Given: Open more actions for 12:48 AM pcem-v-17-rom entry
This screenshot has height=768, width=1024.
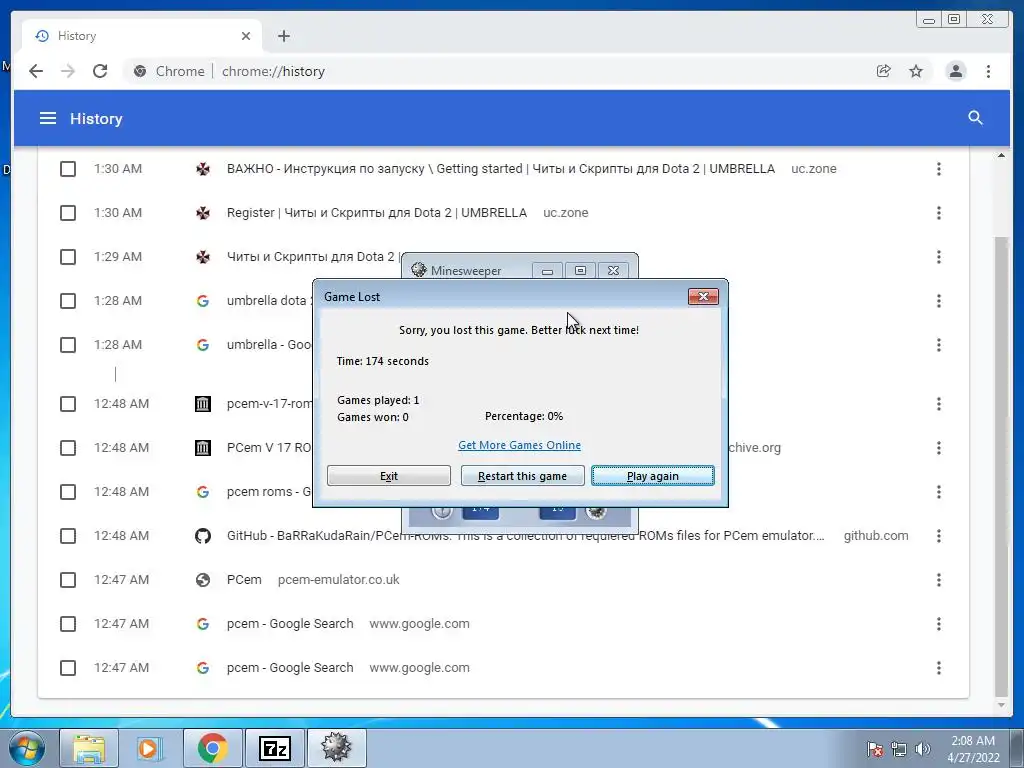Looking at the screenshot, I should click(938, 404).
